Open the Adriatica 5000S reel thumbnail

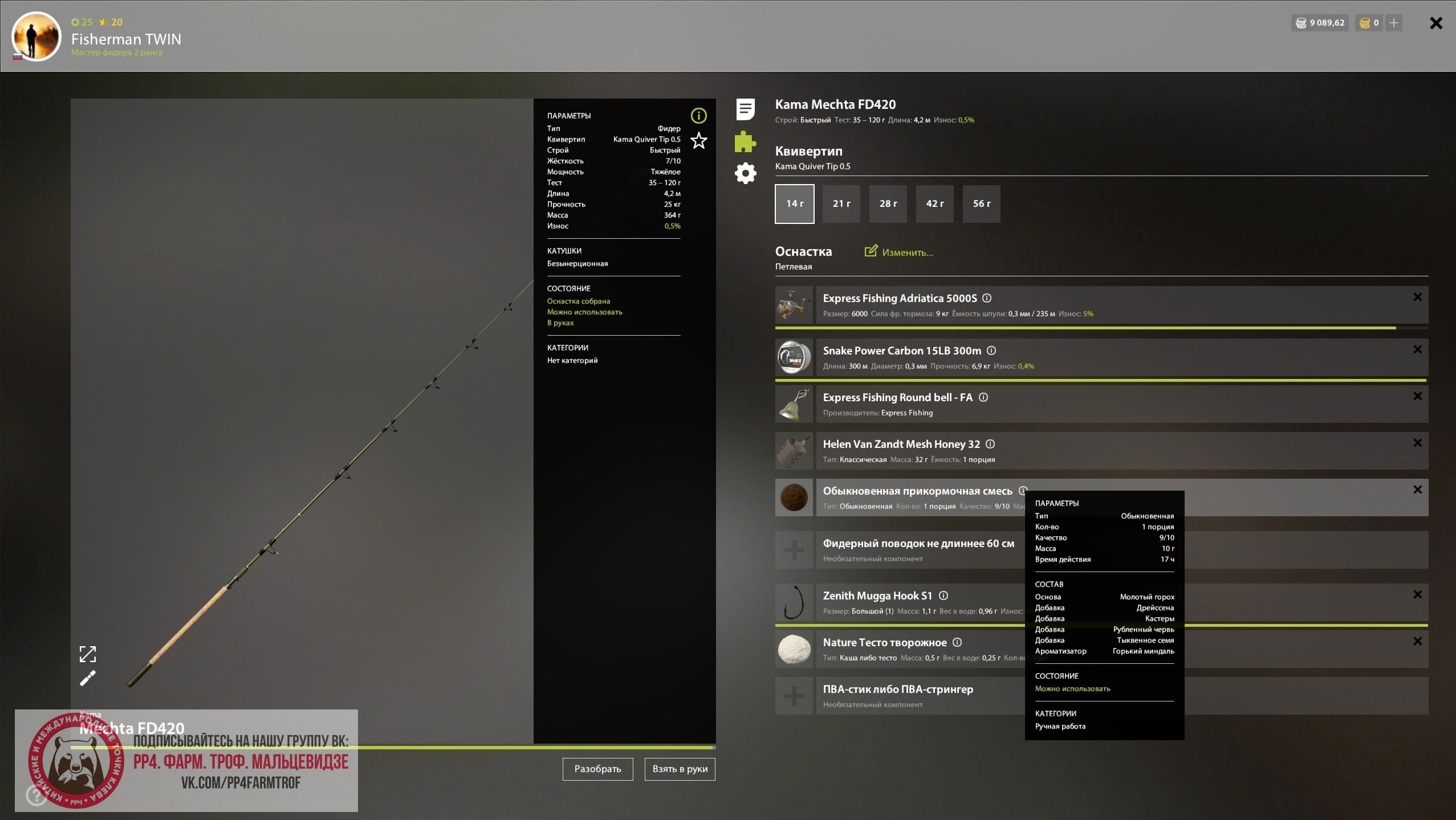tap(794, 305)
